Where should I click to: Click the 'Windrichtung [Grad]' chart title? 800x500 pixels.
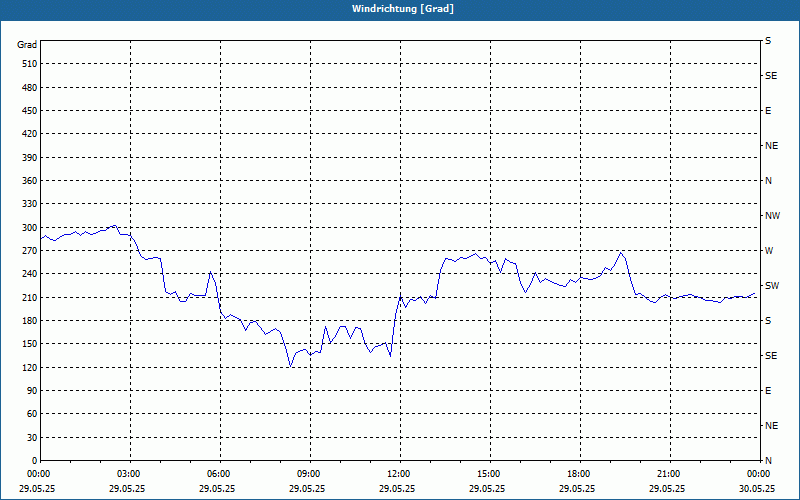click(x=403, y=9)
